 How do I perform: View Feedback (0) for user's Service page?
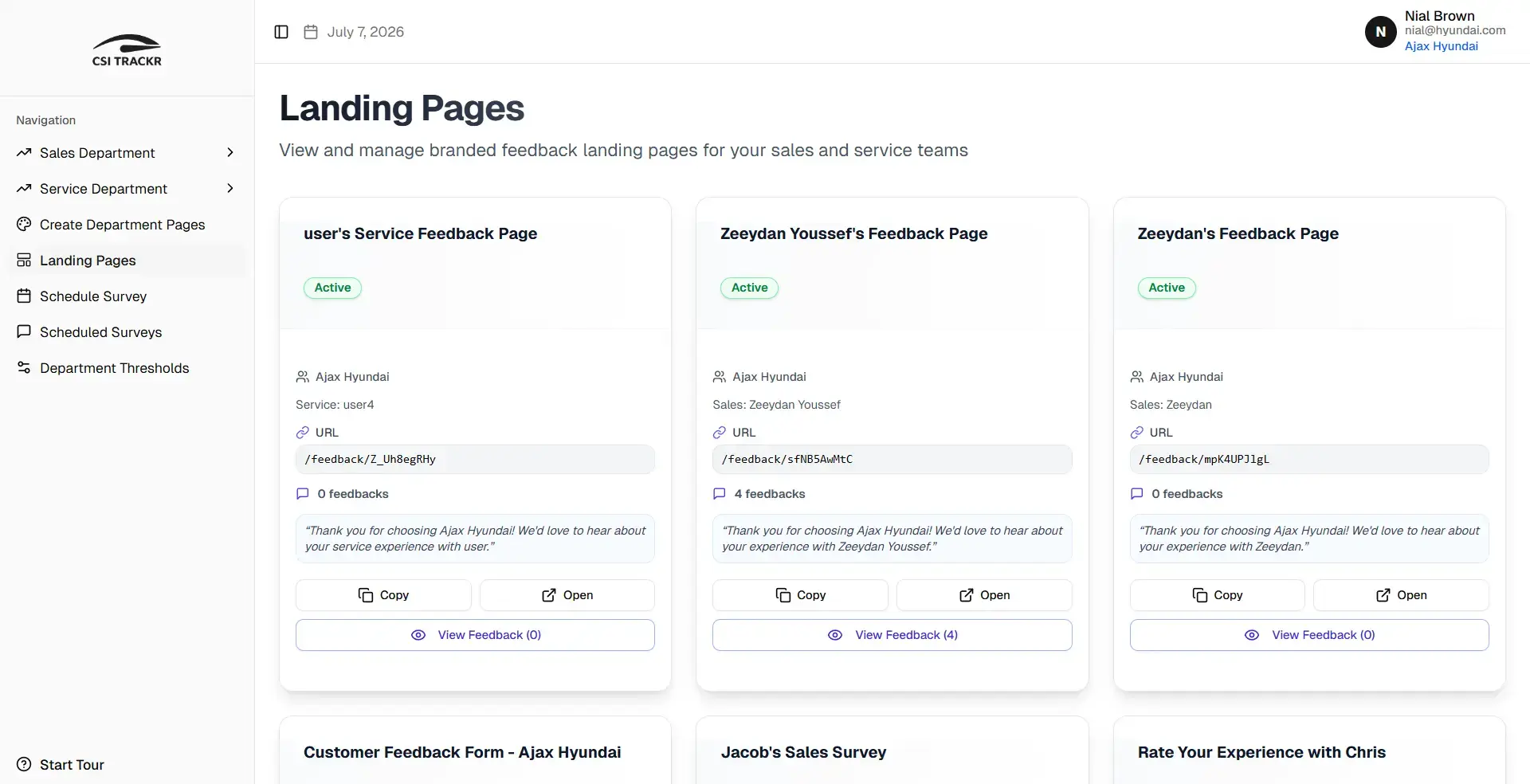475,635
